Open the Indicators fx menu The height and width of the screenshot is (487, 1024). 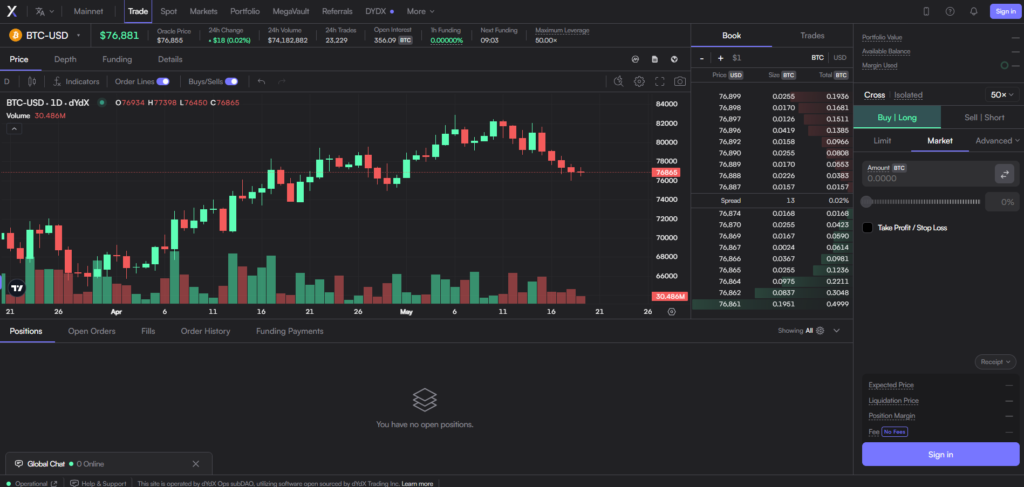[76, 82]
